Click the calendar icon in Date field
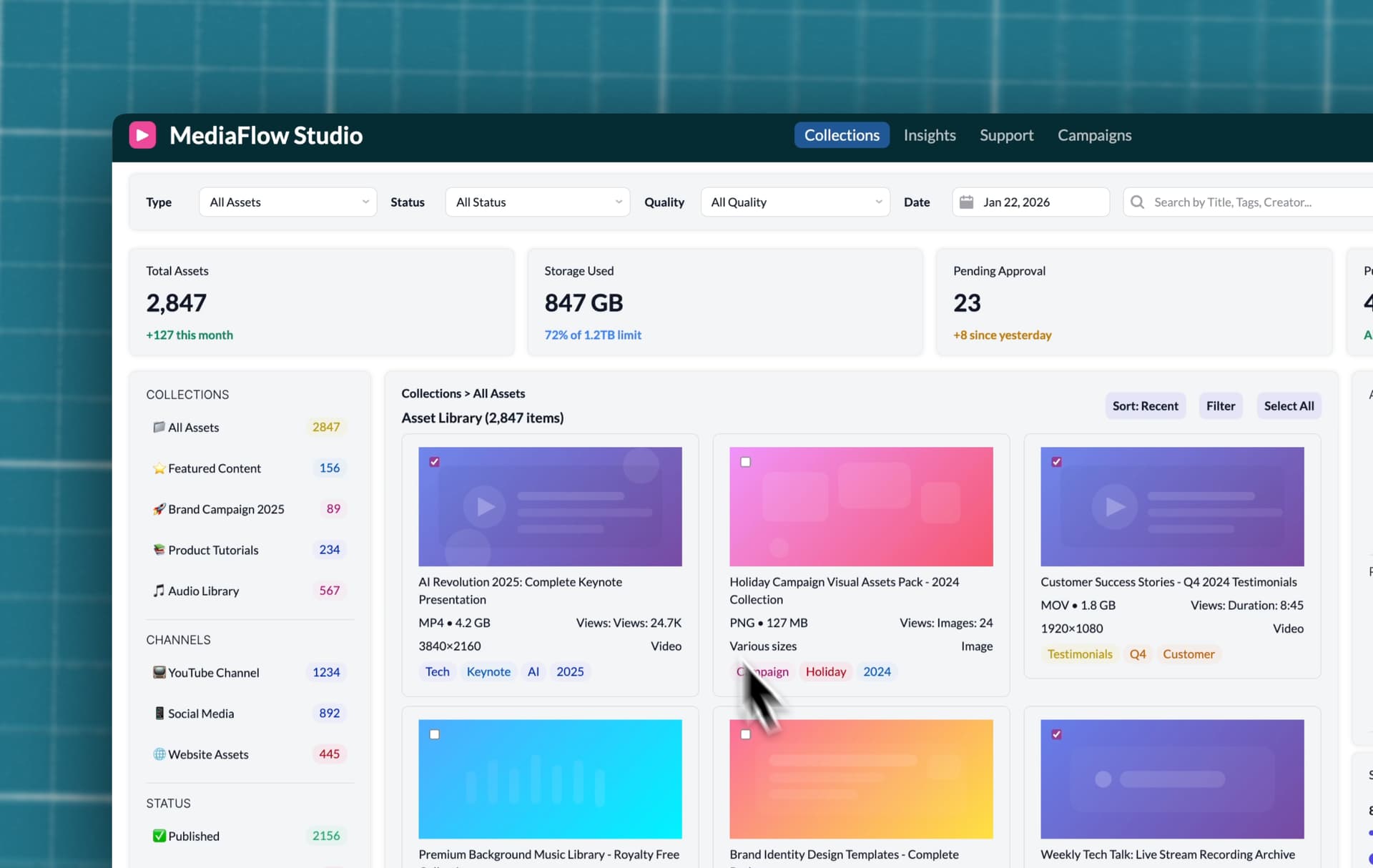 [x=966, y=202]
